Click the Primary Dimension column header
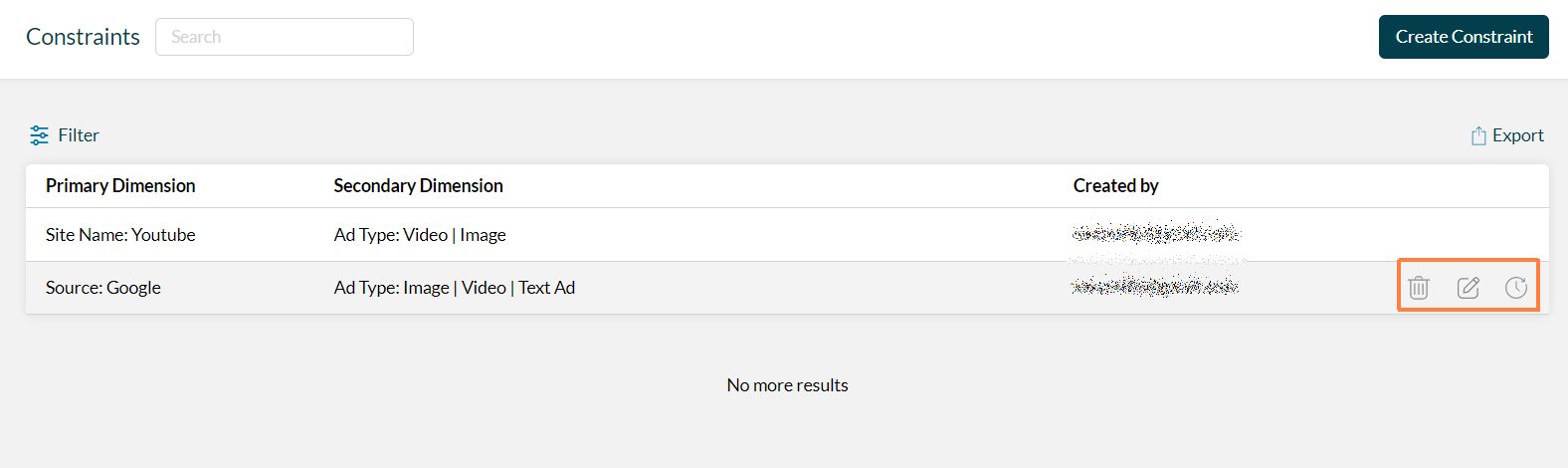The image size is (1568, 468). tap(120, 186)
